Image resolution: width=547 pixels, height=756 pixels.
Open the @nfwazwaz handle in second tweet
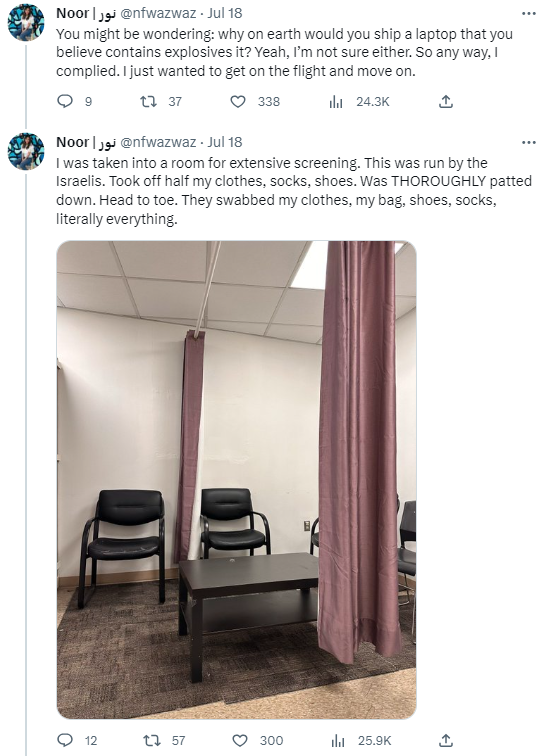click(x=158, y=142)
